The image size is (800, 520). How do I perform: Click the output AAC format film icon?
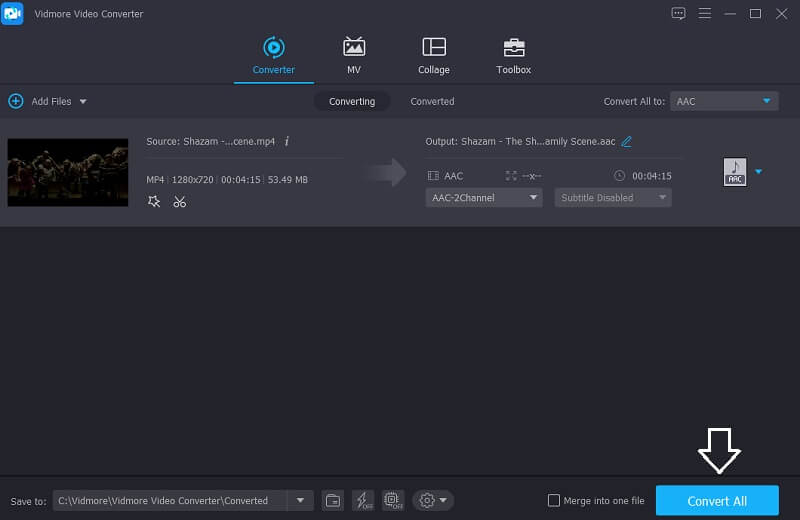[x=433, y=176]
